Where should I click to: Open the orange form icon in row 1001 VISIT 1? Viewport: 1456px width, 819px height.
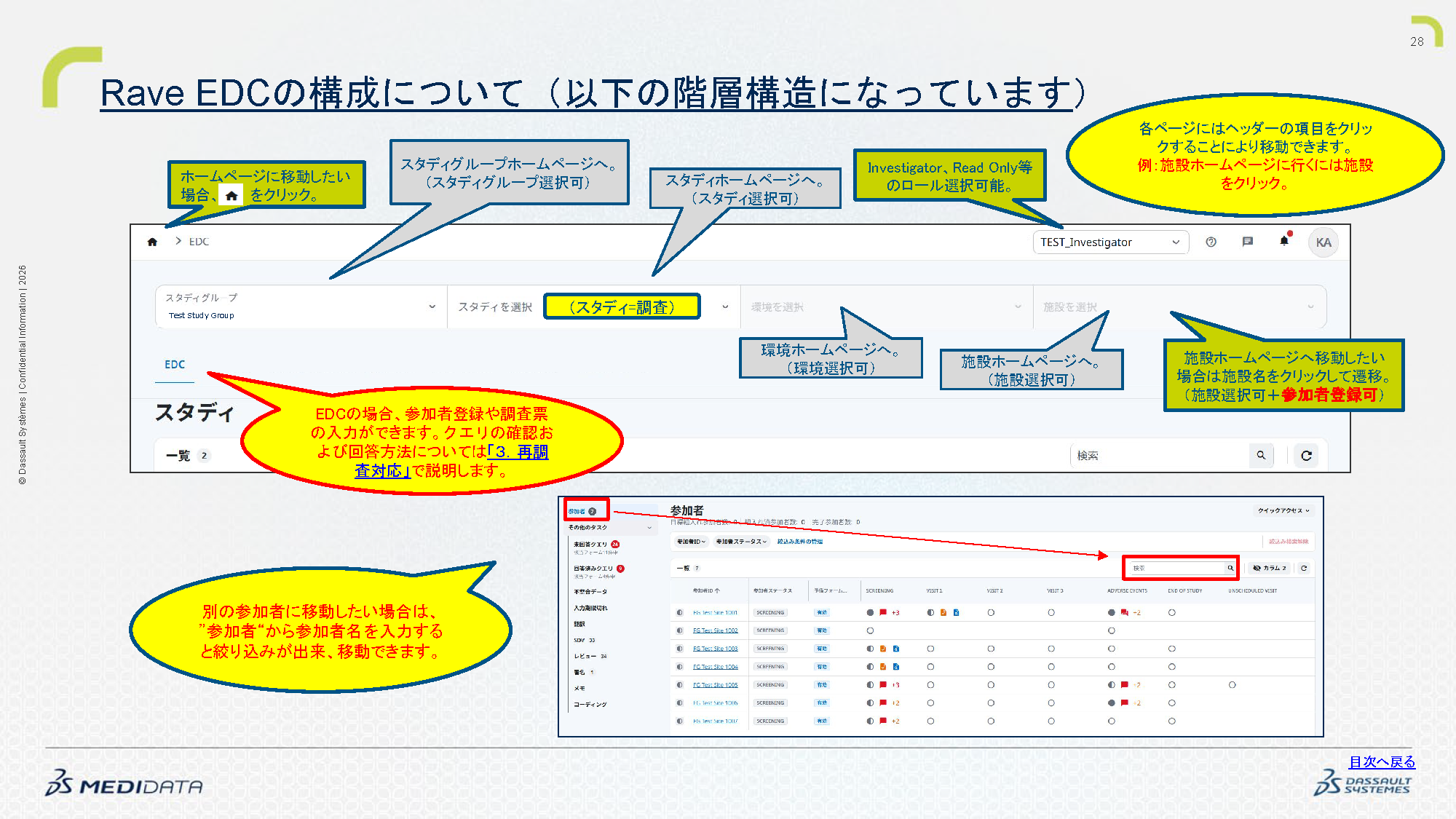tap(943, 612)
